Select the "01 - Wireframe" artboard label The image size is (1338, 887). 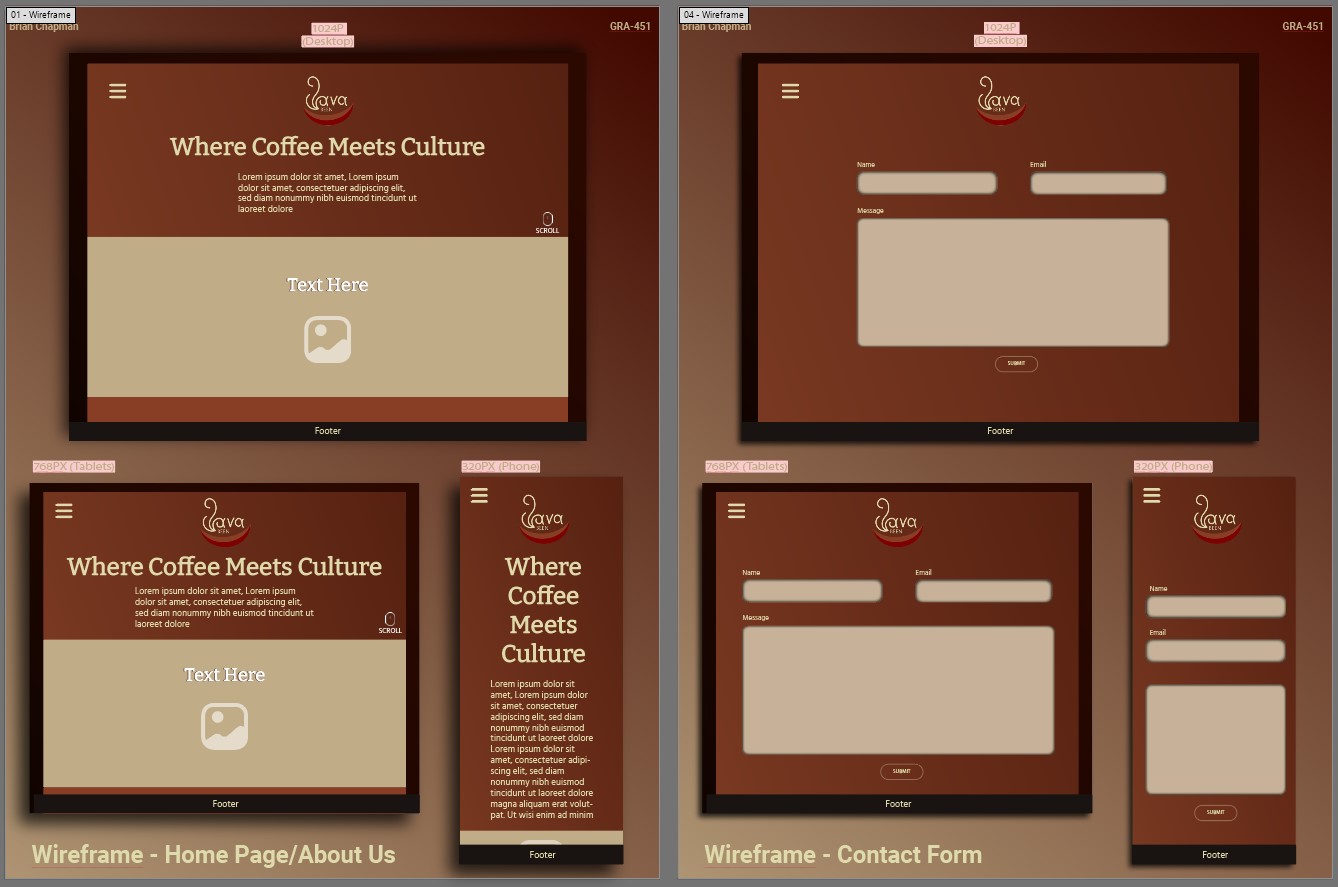(41, 15)
